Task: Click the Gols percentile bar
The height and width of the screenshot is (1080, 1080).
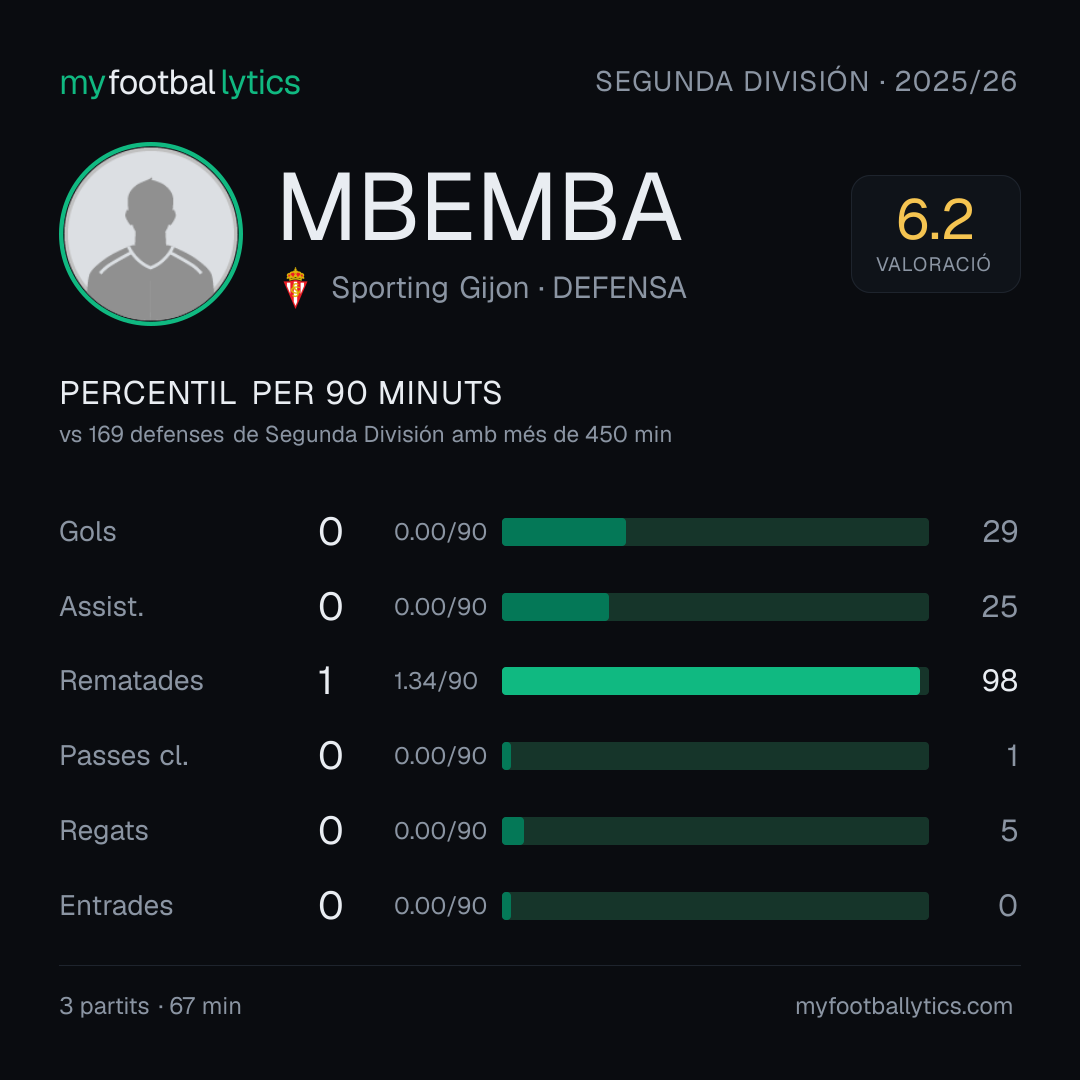Action: coord(715,532)
